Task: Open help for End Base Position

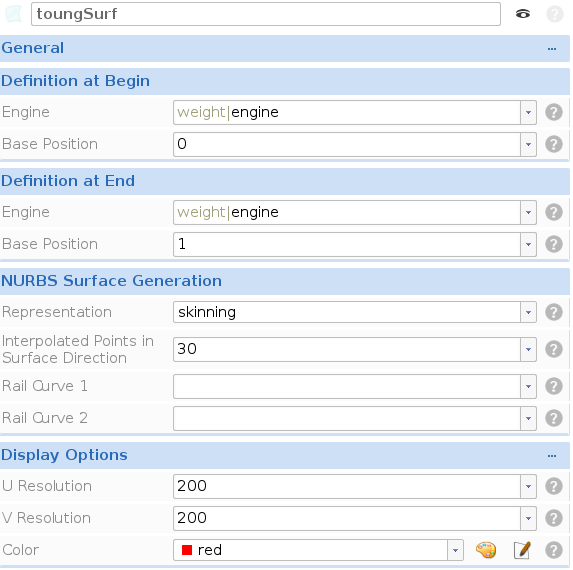Action: 554,244
